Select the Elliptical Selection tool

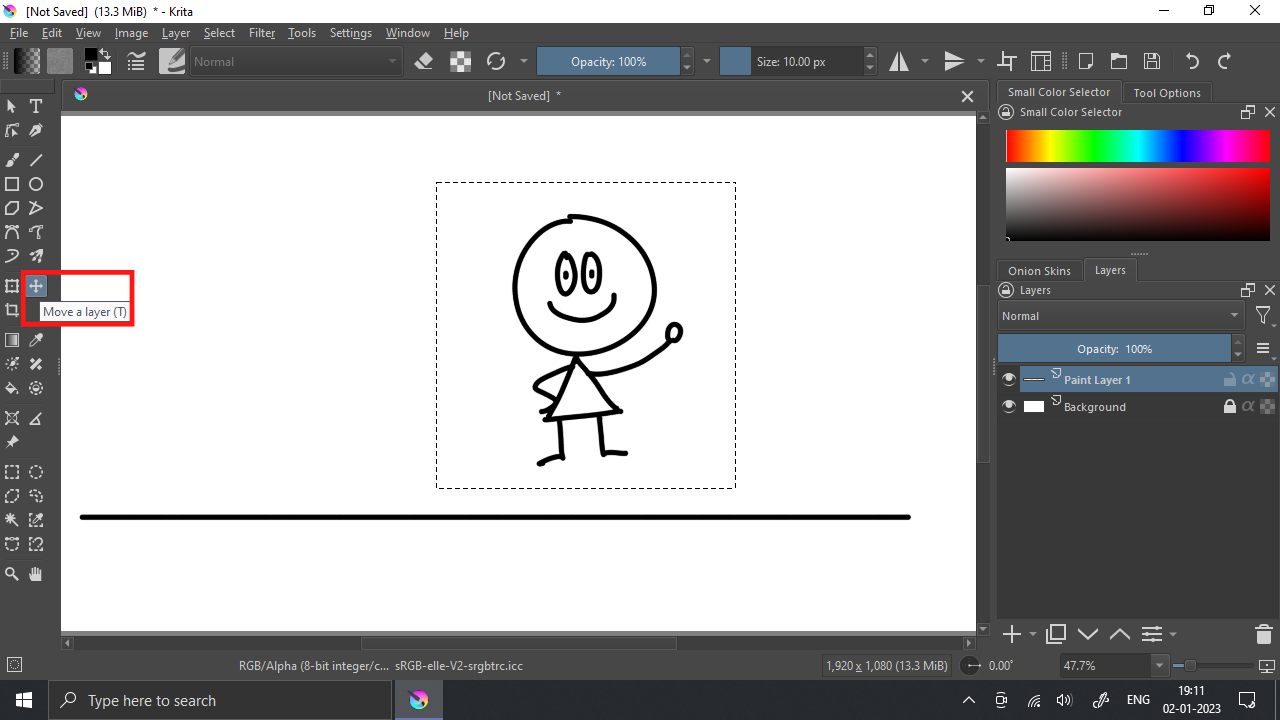click(36, 472)
